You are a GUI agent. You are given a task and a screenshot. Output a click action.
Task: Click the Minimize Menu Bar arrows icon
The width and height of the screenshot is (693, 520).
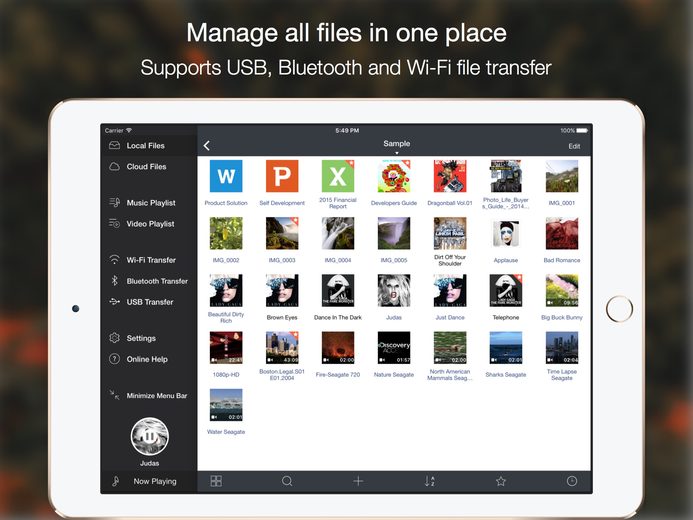114,395
